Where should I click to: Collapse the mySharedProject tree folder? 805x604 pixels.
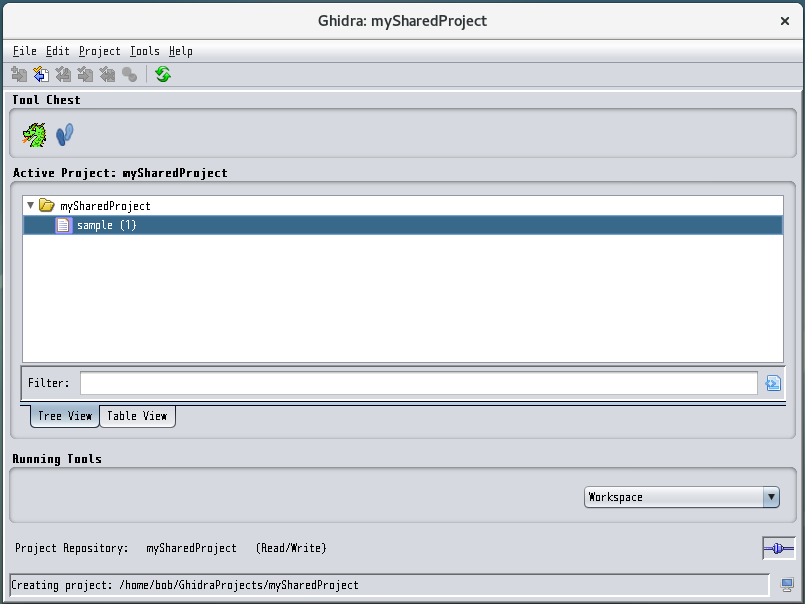30,205
